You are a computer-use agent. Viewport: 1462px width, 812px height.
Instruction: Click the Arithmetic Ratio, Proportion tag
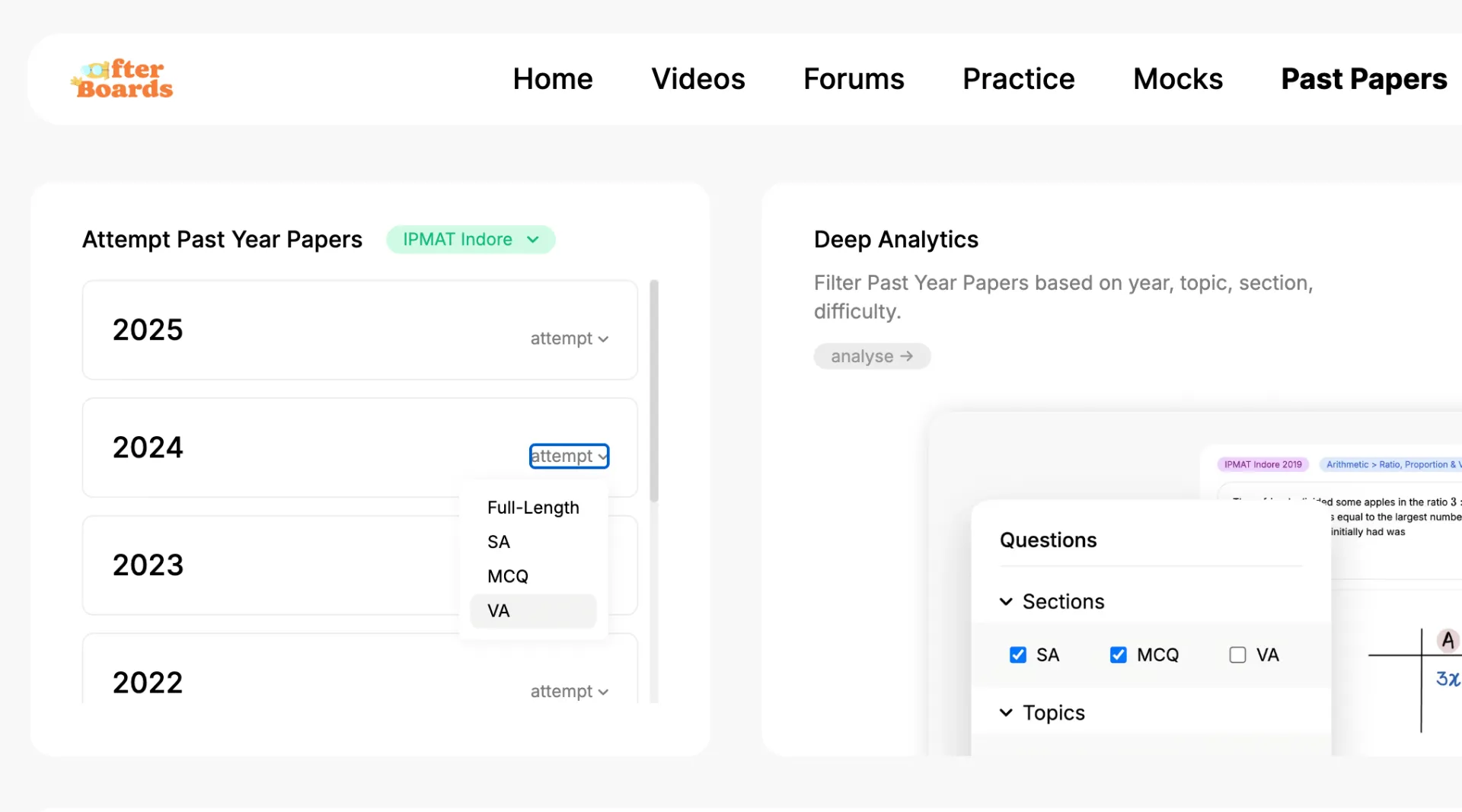pyautogui.click(x=1391, y=464)
